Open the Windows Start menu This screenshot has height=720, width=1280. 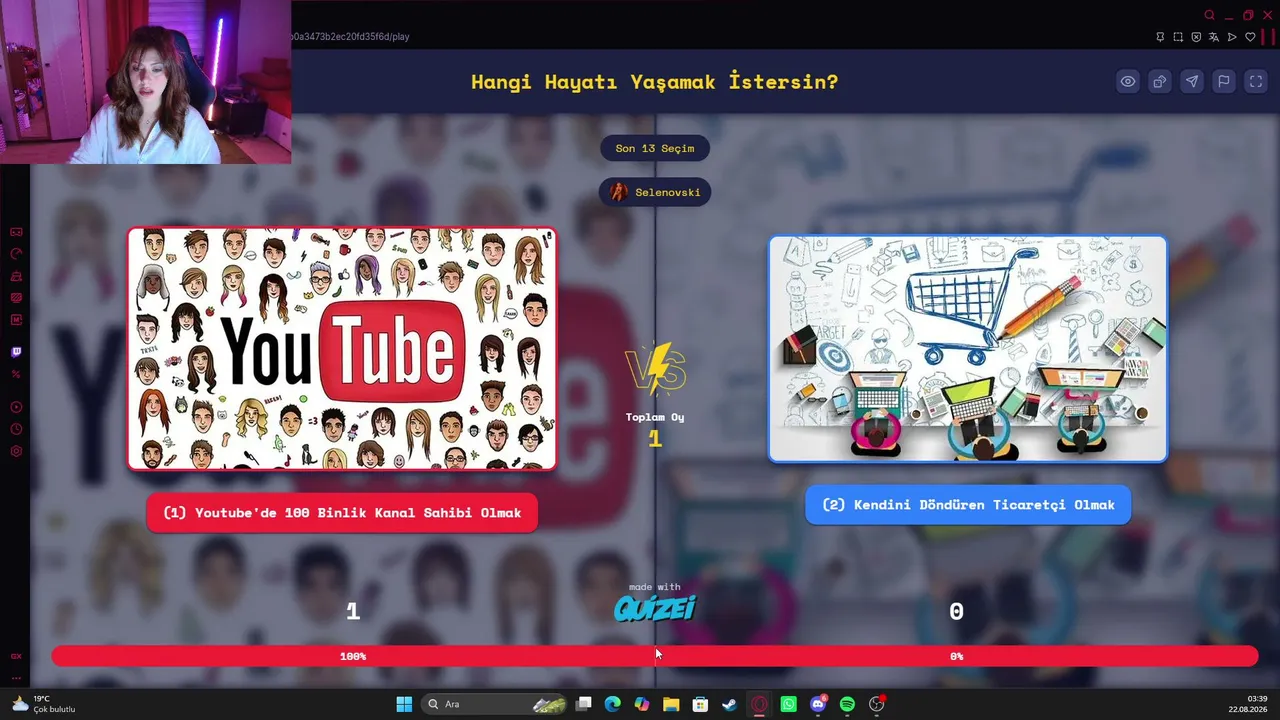click(x=404, y=704)
